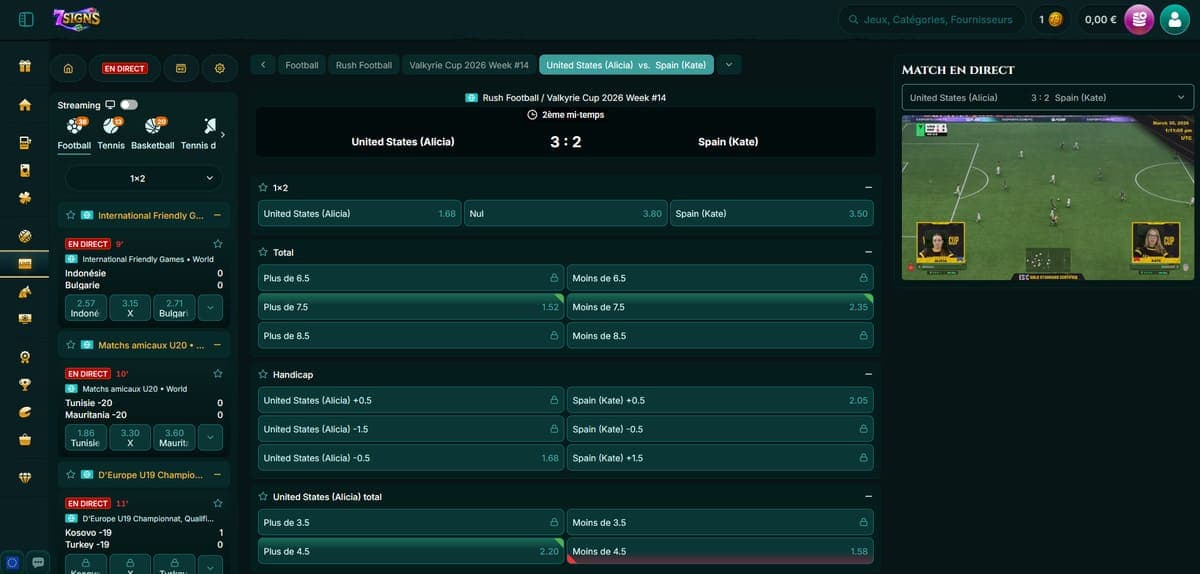The height and width of the screenshot is (574, 1200).
Task: Click the trophy icon in sidebar
Action: coord(25,384)
